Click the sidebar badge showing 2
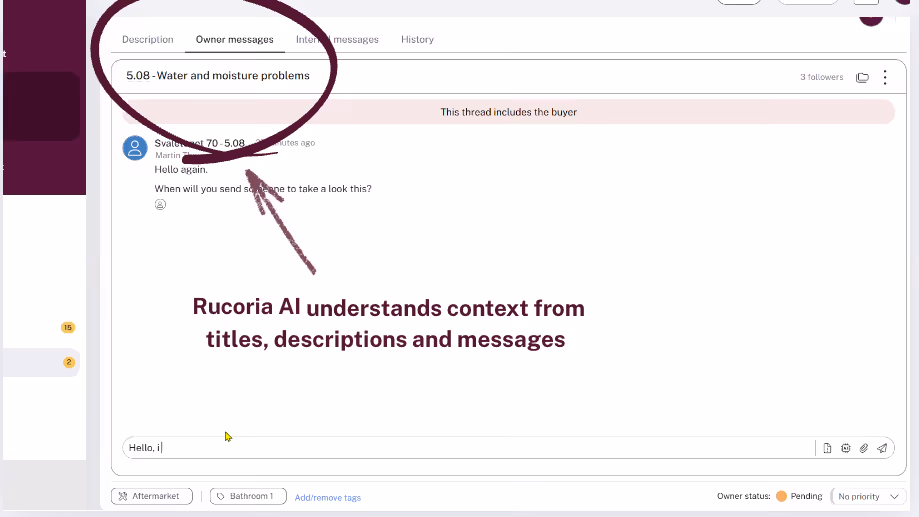 [69, 362]
